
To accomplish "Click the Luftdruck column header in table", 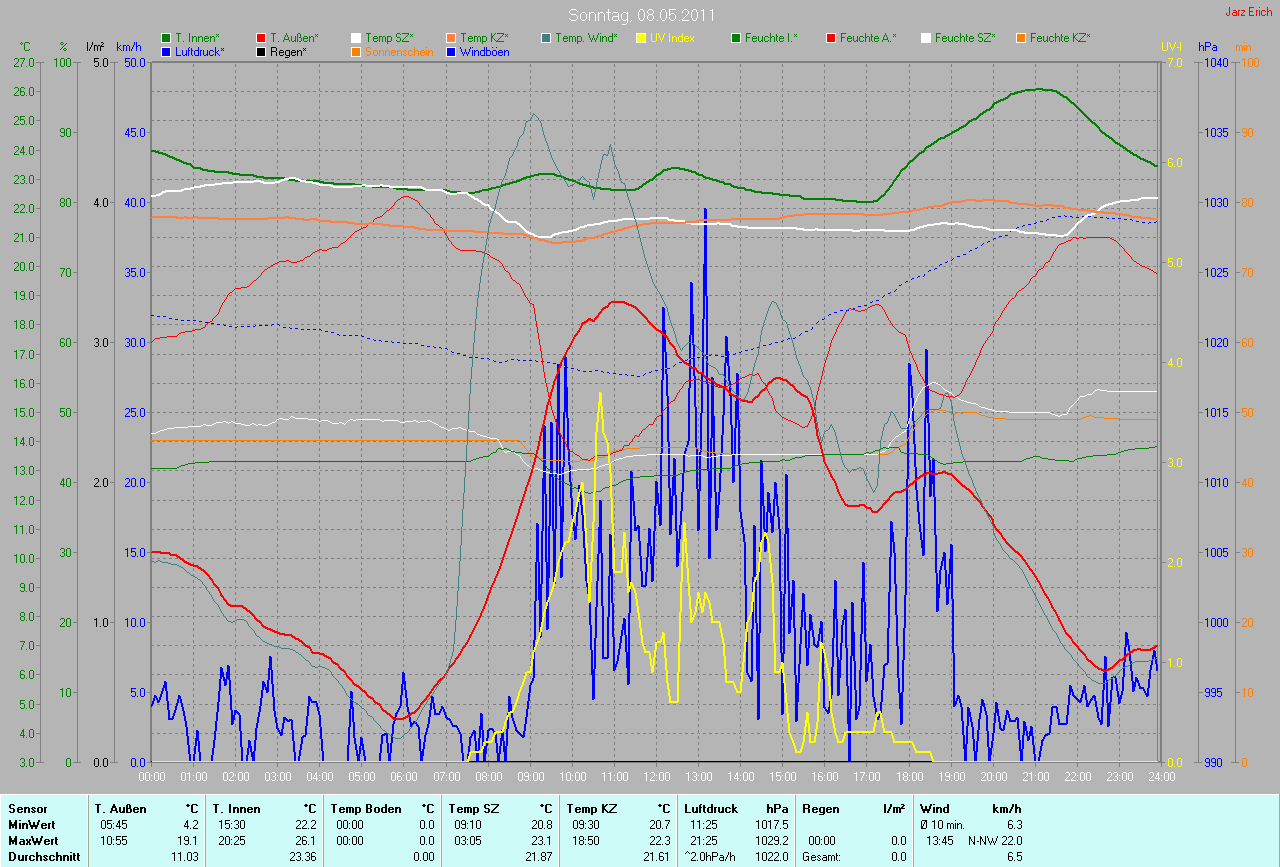I will point(711,808).
